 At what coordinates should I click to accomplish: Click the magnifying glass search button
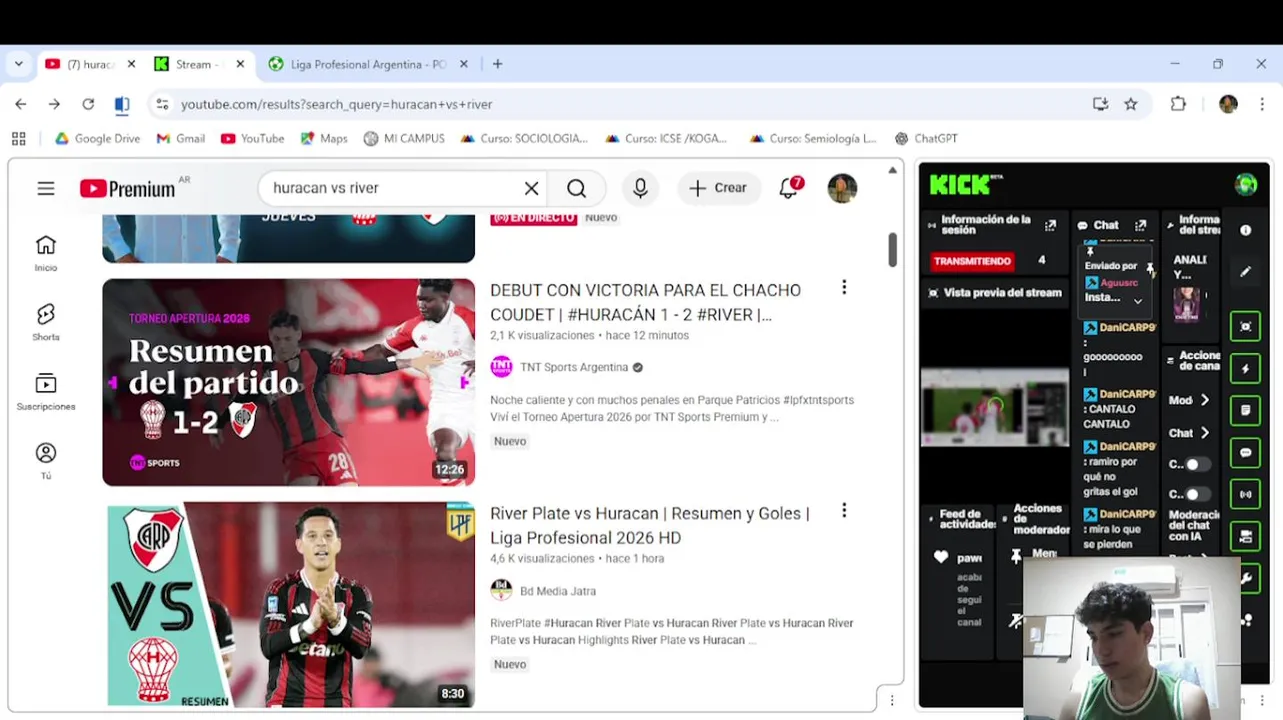[577, 188]
